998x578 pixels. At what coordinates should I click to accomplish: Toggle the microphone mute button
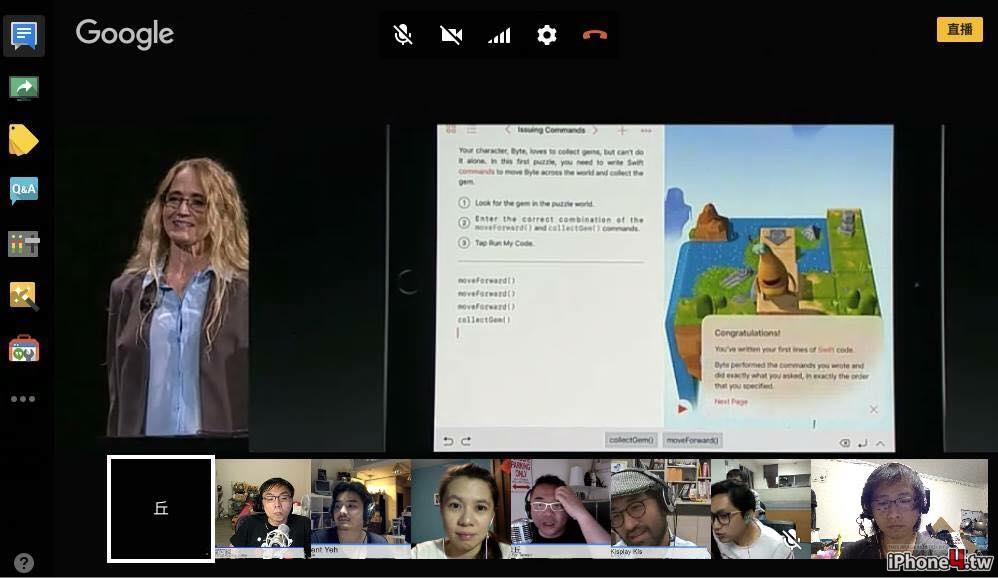click(403, 34)
